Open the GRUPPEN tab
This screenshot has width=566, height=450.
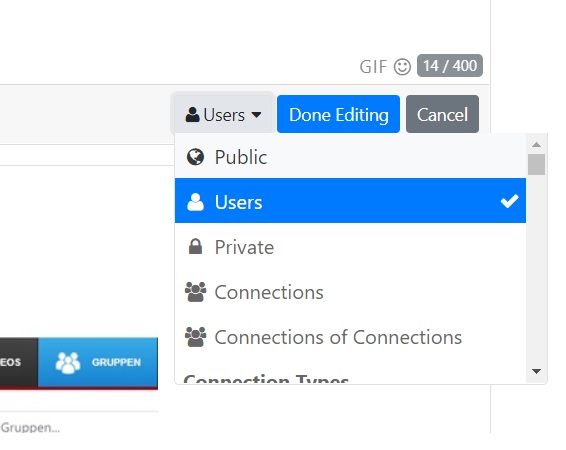coord(98,362)
